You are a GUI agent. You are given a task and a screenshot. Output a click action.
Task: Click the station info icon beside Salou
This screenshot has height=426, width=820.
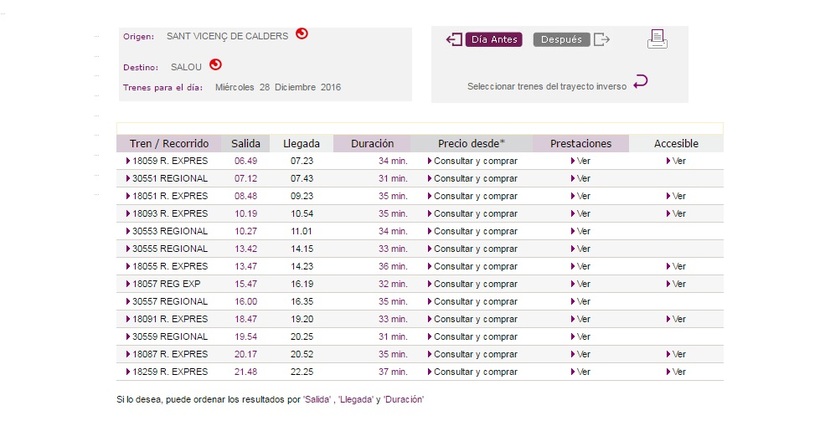pyautogui.click(x=215, y=66)
